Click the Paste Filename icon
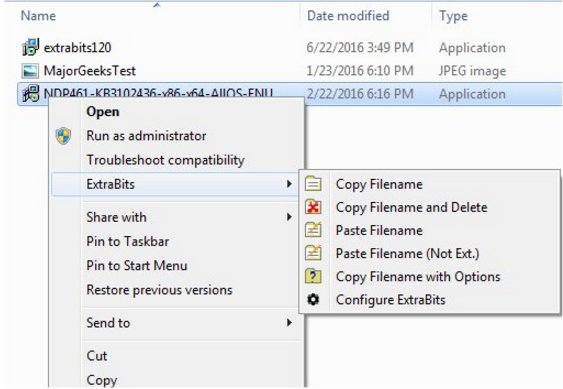The image size is (563, 389). click(x=313, y=230)
